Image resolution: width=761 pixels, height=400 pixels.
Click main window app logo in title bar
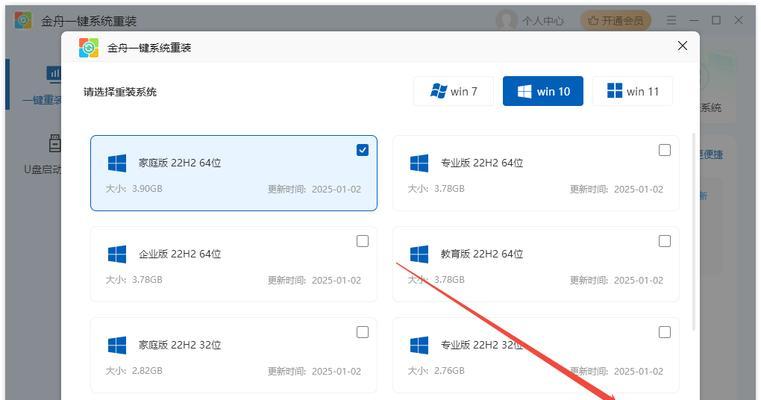pyautogui.click(x=23, y=20)
